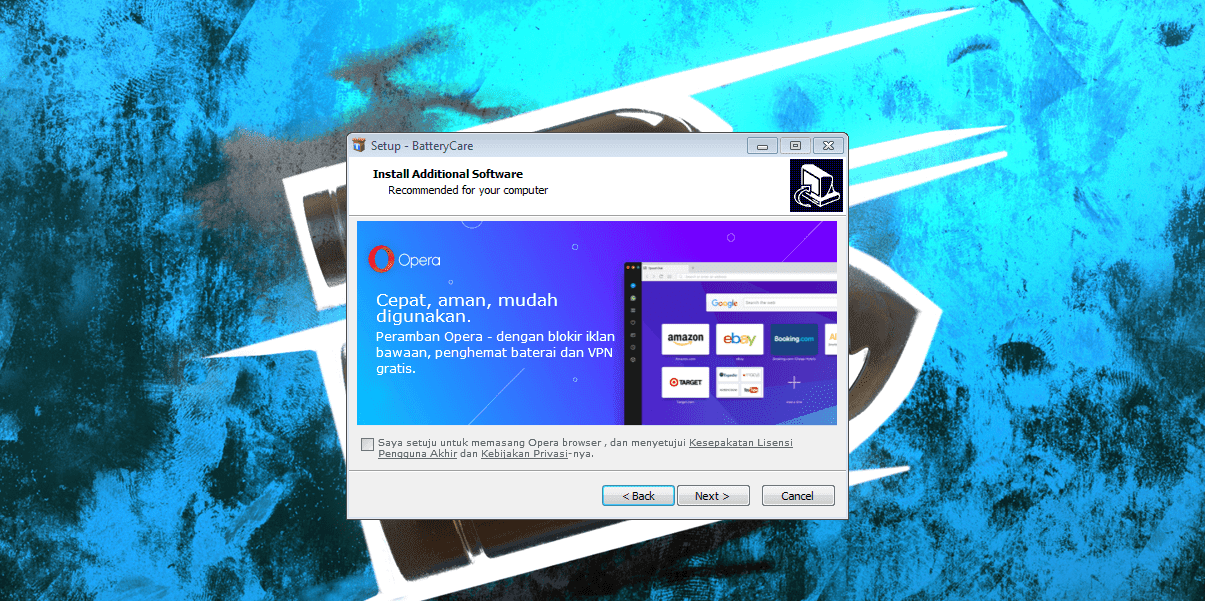Close the setup window with X

pyautogui.click(x=828, y=146)
